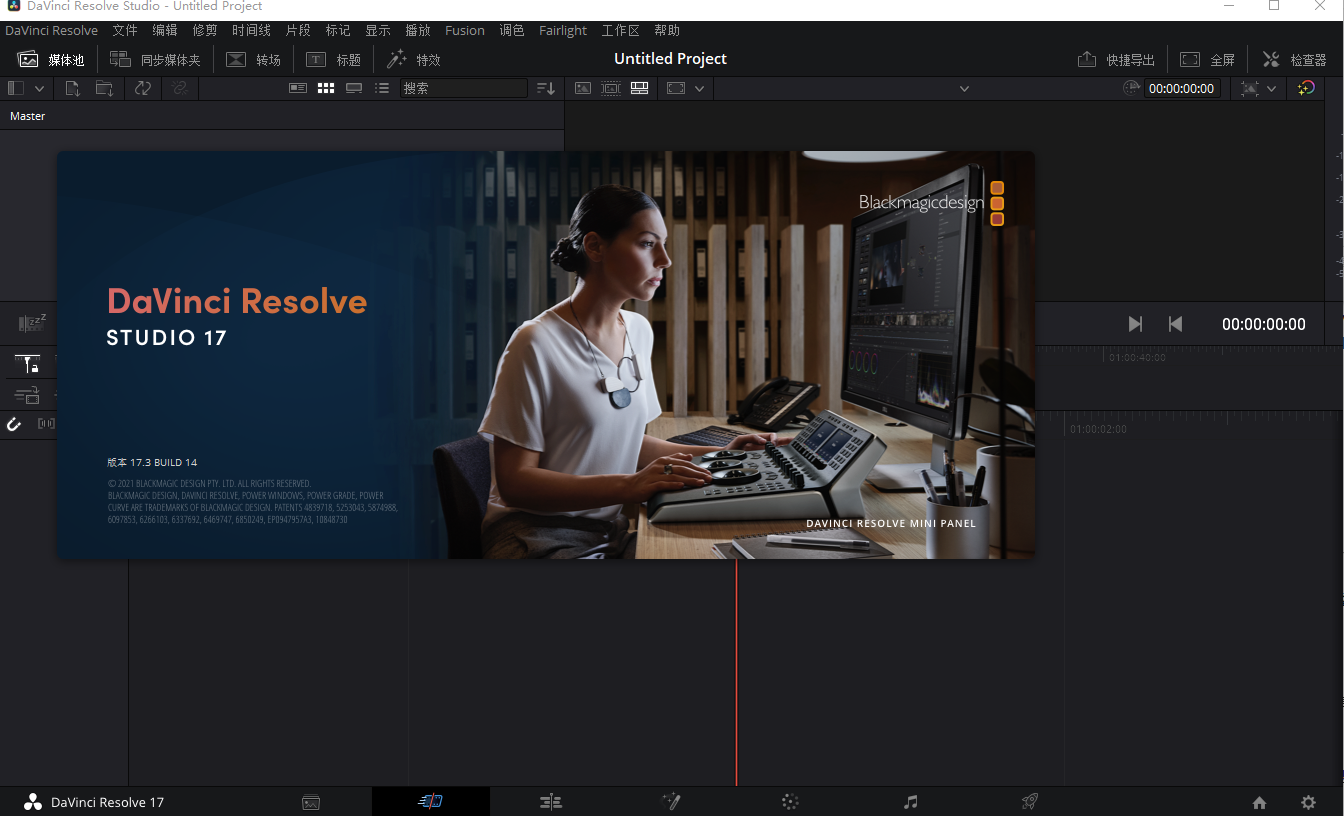Click timeline ruler mark 01:00:02:00
The width and height of the screenshot is (1344, 816).
tap(1098, 429)
